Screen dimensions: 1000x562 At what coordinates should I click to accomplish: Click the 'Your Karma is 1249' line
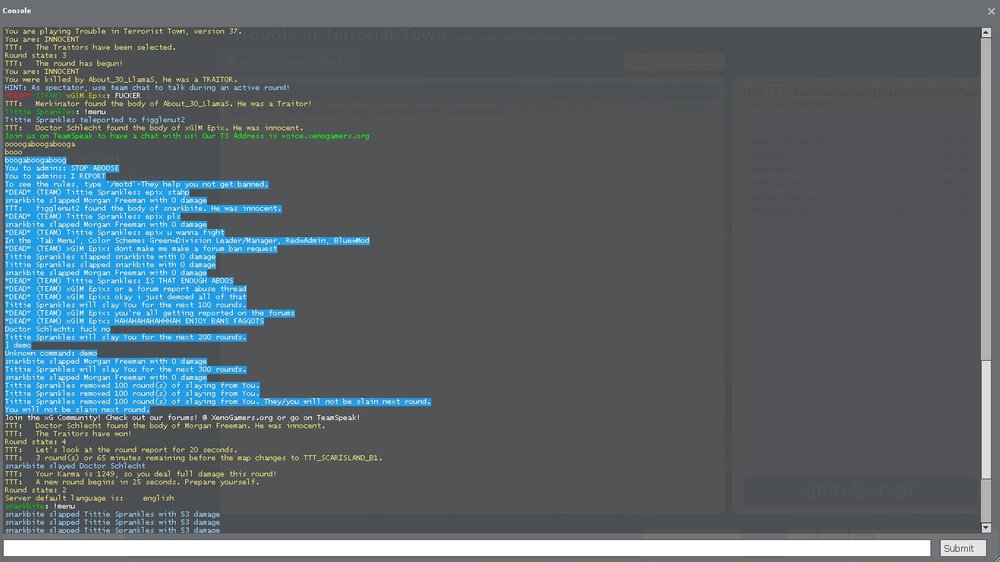[141, 474]
